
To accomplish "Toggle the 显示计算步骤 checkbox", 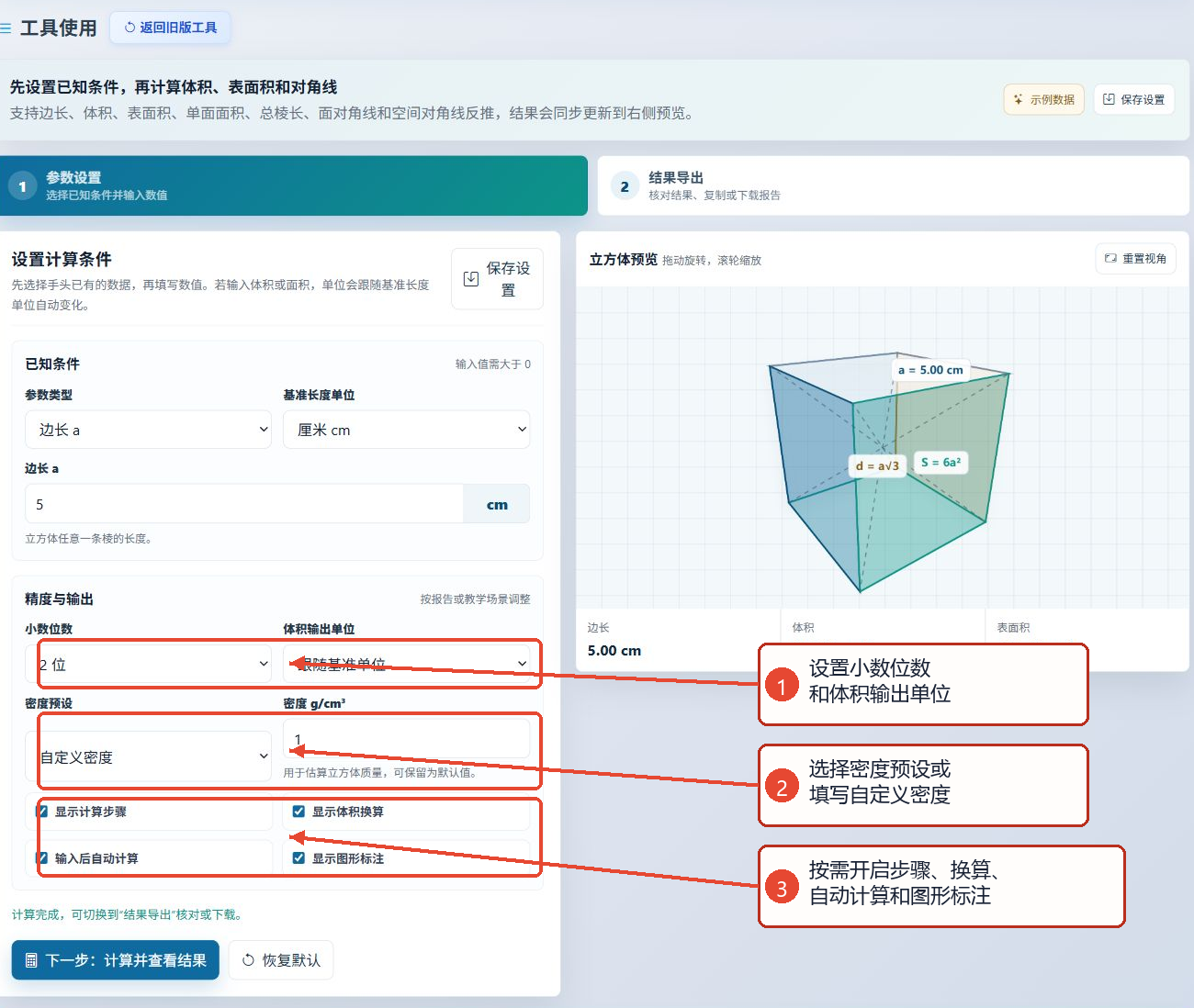I will click(41, 812).
